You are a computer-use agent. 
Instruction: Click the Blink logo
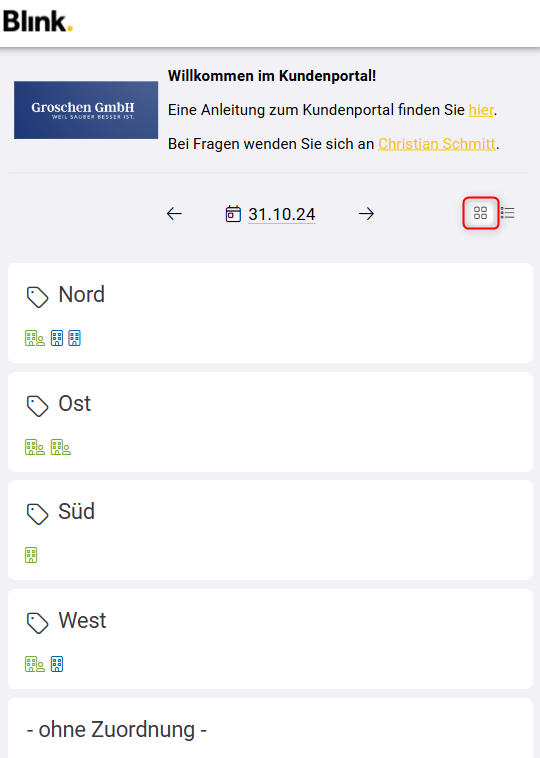pyautogui.click(x=38, y=22)
